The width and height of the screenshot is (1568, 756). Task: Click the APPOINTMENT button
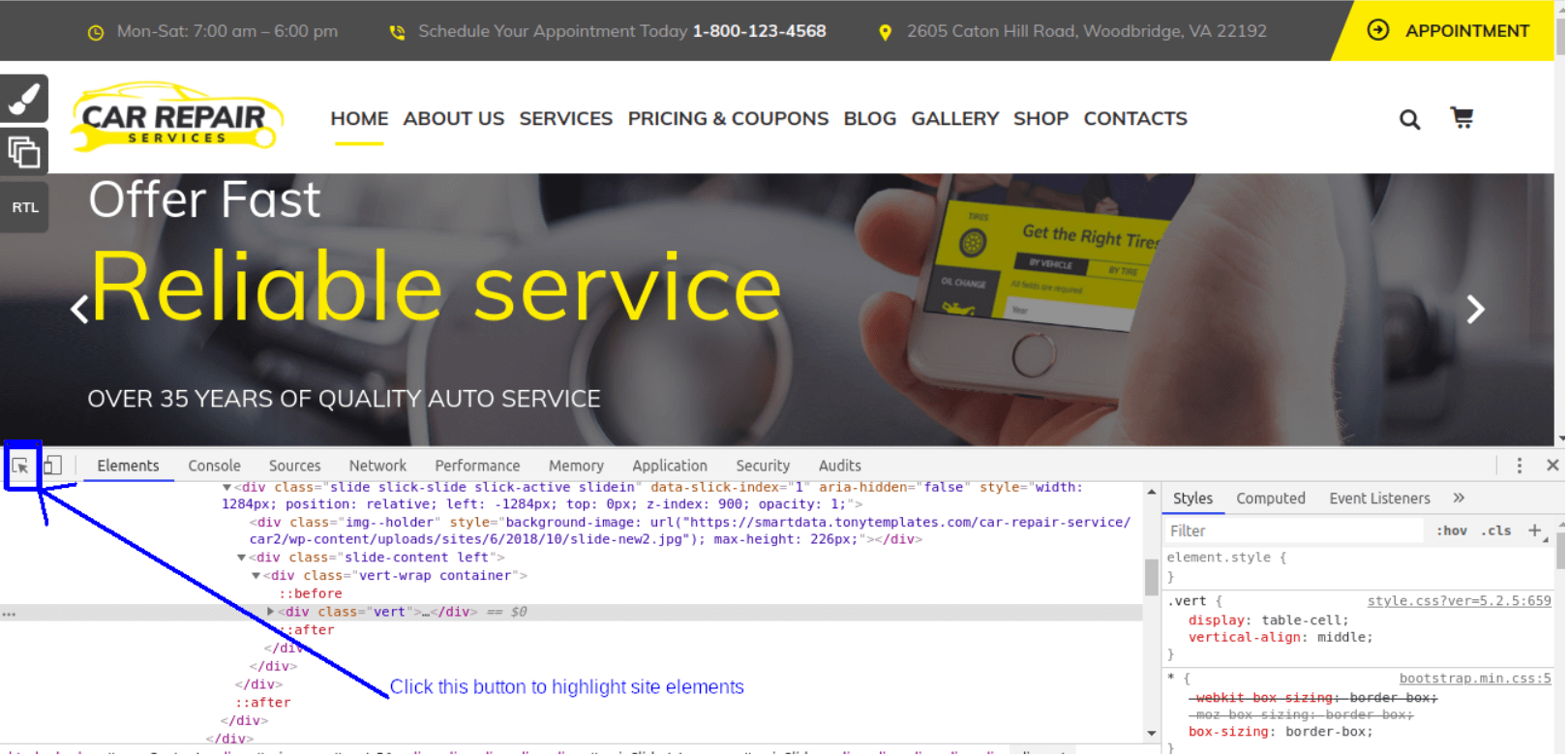pyautogui.click(x=1450, y=31)
